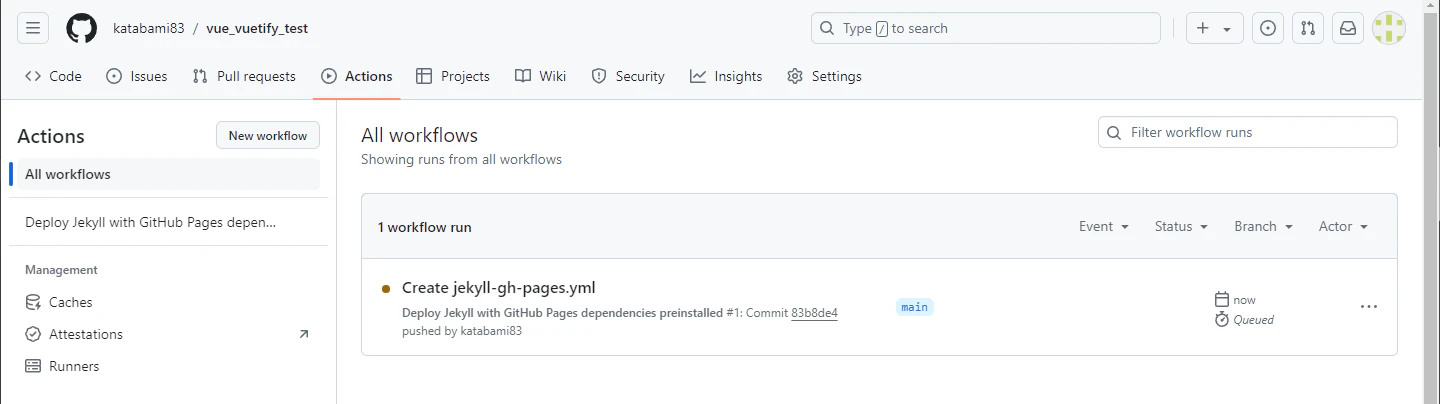Open the Pull requests icon in header
Image resolution: width=1440 pixels, height=404 pixels.
click(1308, 28)
